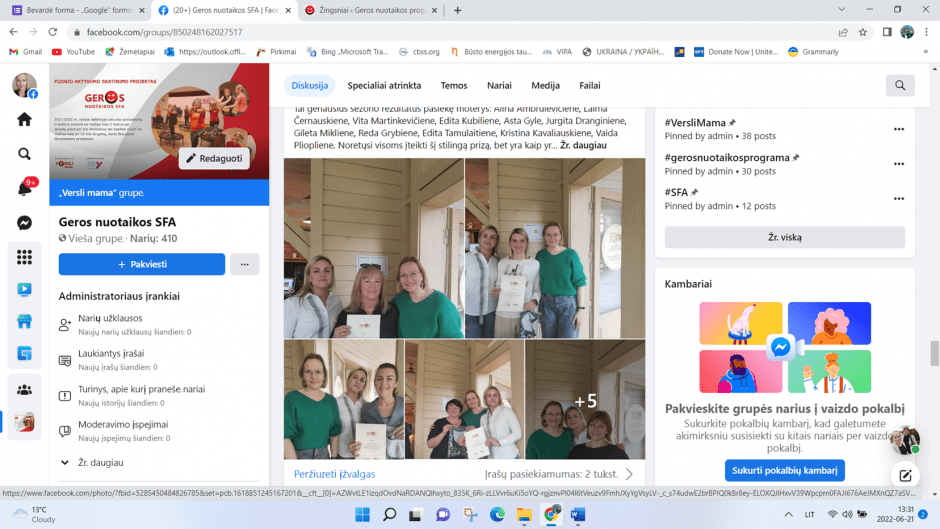Open Word from the taskbar
This screenshot has height=529, width=940.
pos(578,515)
